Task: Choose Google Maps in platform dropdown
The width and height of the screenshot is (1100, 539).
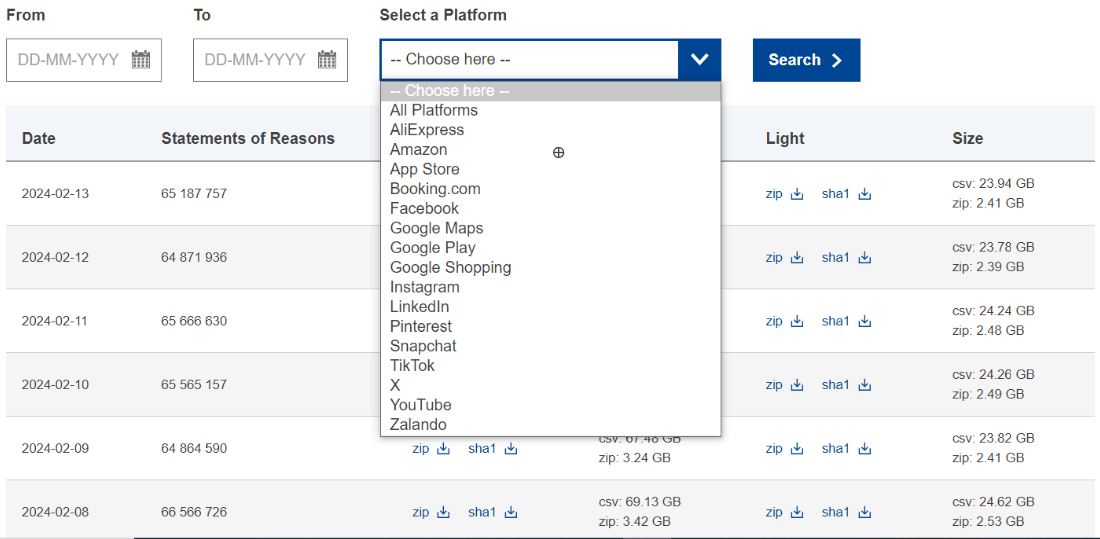Action: click(436, 228)
